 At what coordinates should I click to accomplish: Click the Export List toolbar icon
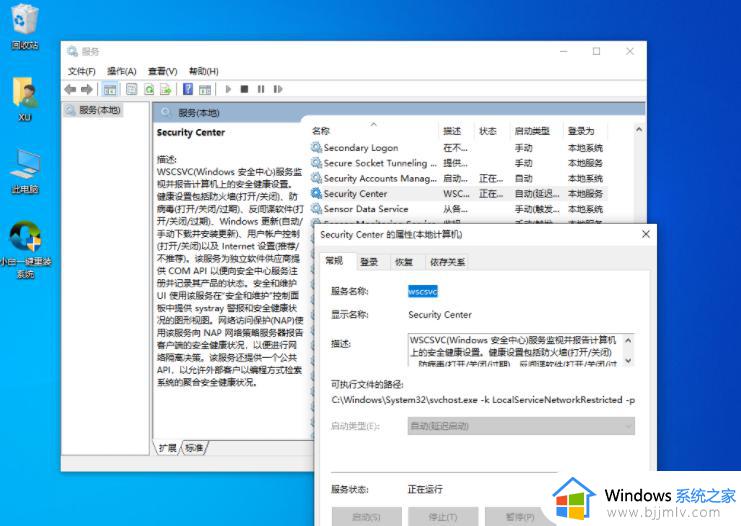(x=165, y=89)
